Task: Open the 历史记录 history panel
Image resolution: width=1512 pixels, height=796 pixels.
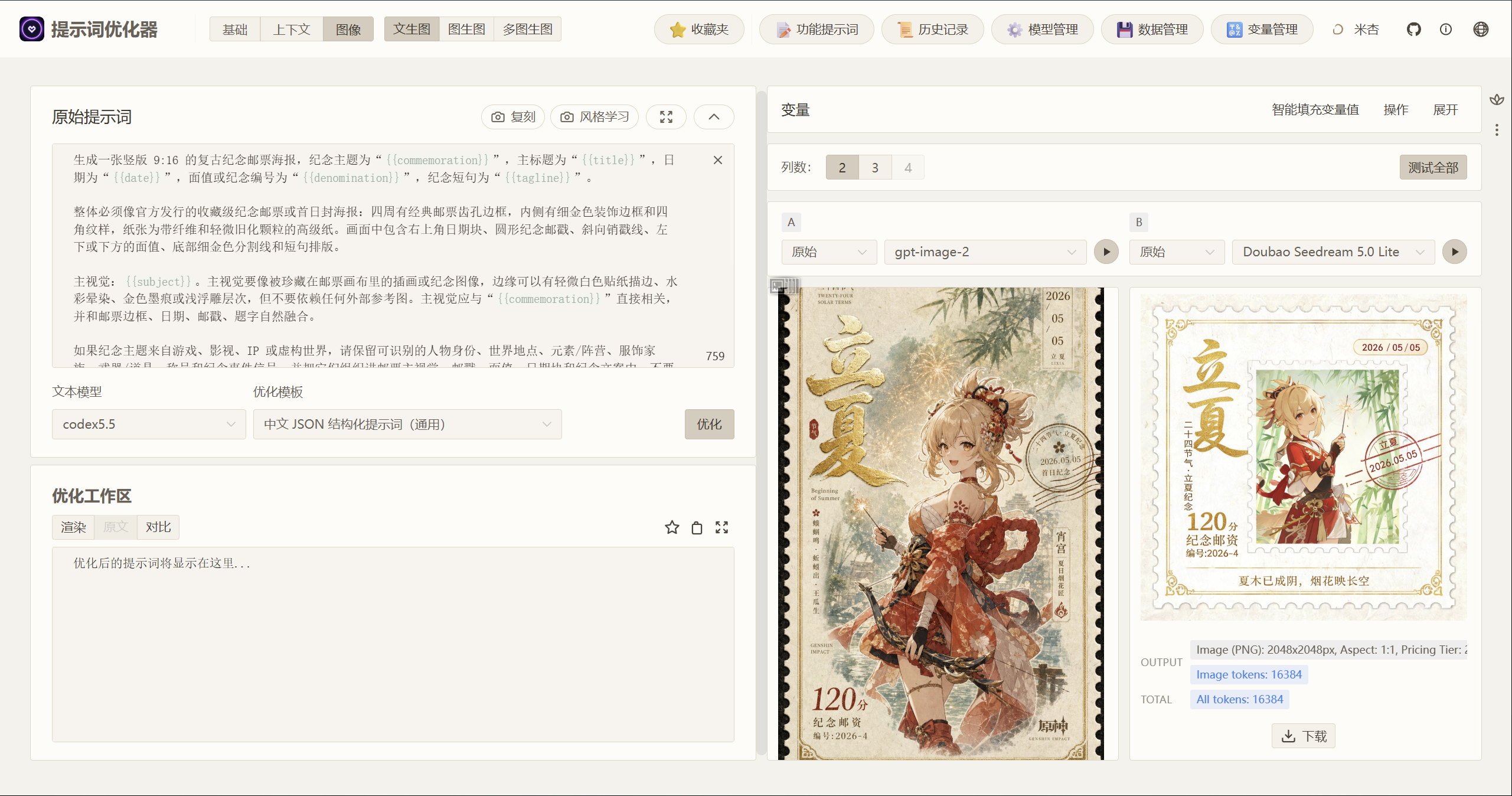Action: [933, 30]
